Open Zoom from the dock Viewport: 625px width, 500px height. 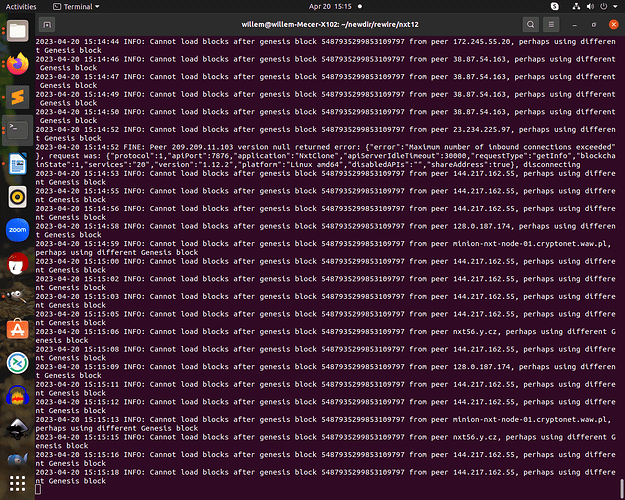coord(18,230)
